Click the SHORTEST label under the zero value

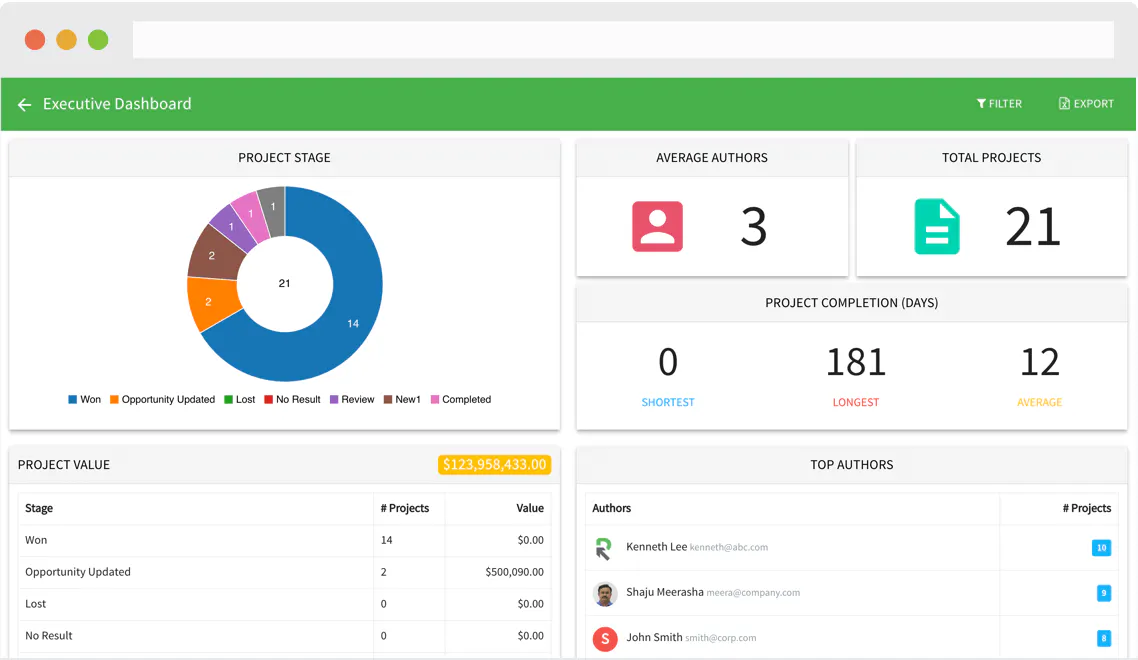pos(668,402)
